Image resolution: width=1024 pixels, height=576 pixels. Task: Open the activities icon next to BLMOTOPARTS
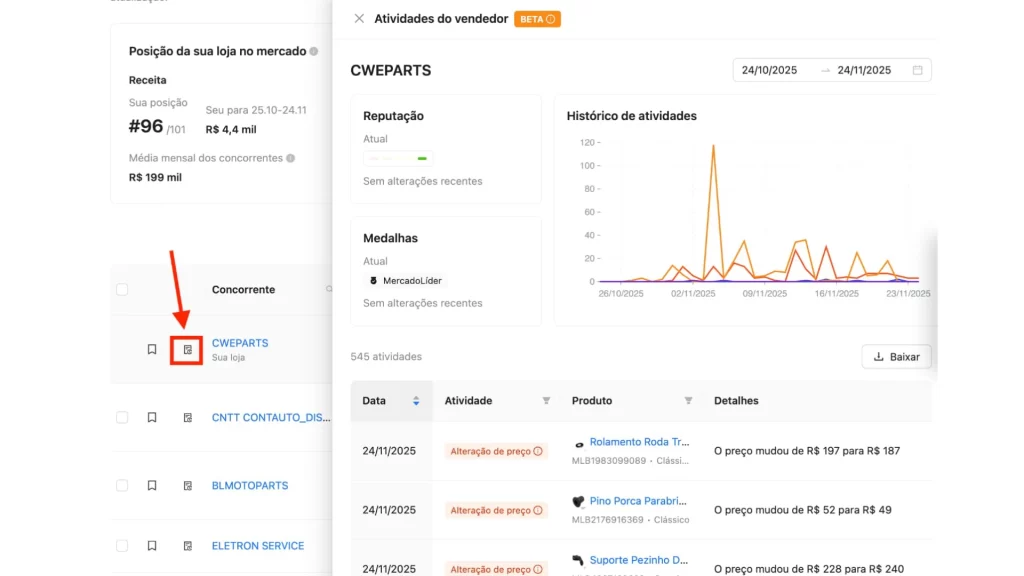[x=187, y=485]
